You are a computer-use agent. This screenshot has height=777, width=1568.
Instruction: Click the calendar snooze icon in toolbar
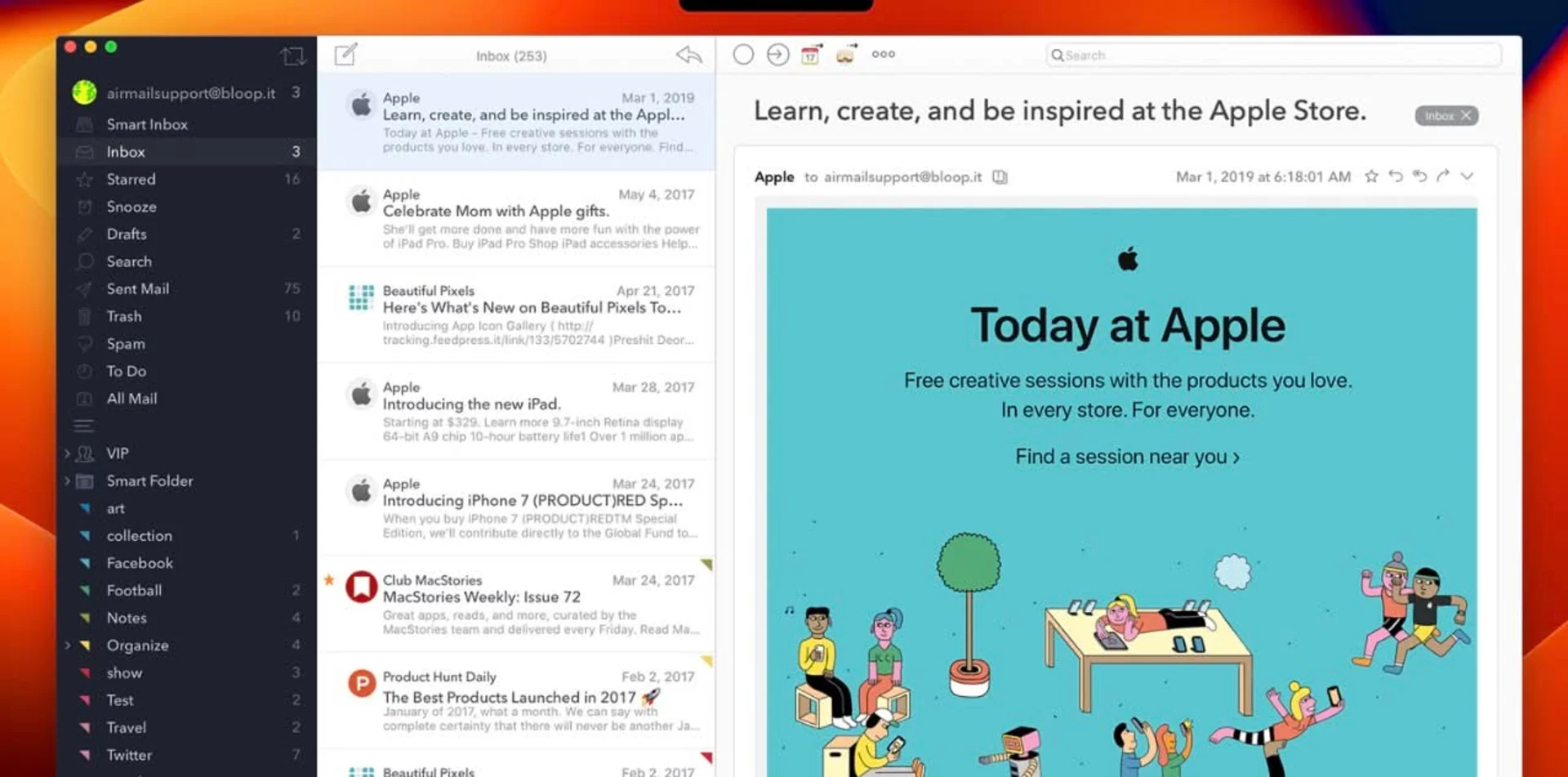[x=811, y=55]
